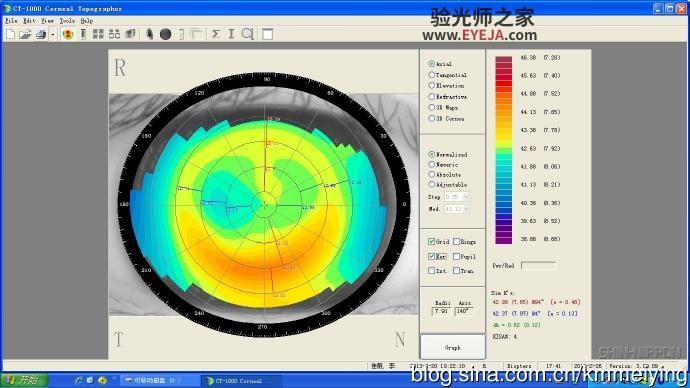Open the Tools menu
The height and width of the screenshot is (388, 690).
(x=67, y=21)
